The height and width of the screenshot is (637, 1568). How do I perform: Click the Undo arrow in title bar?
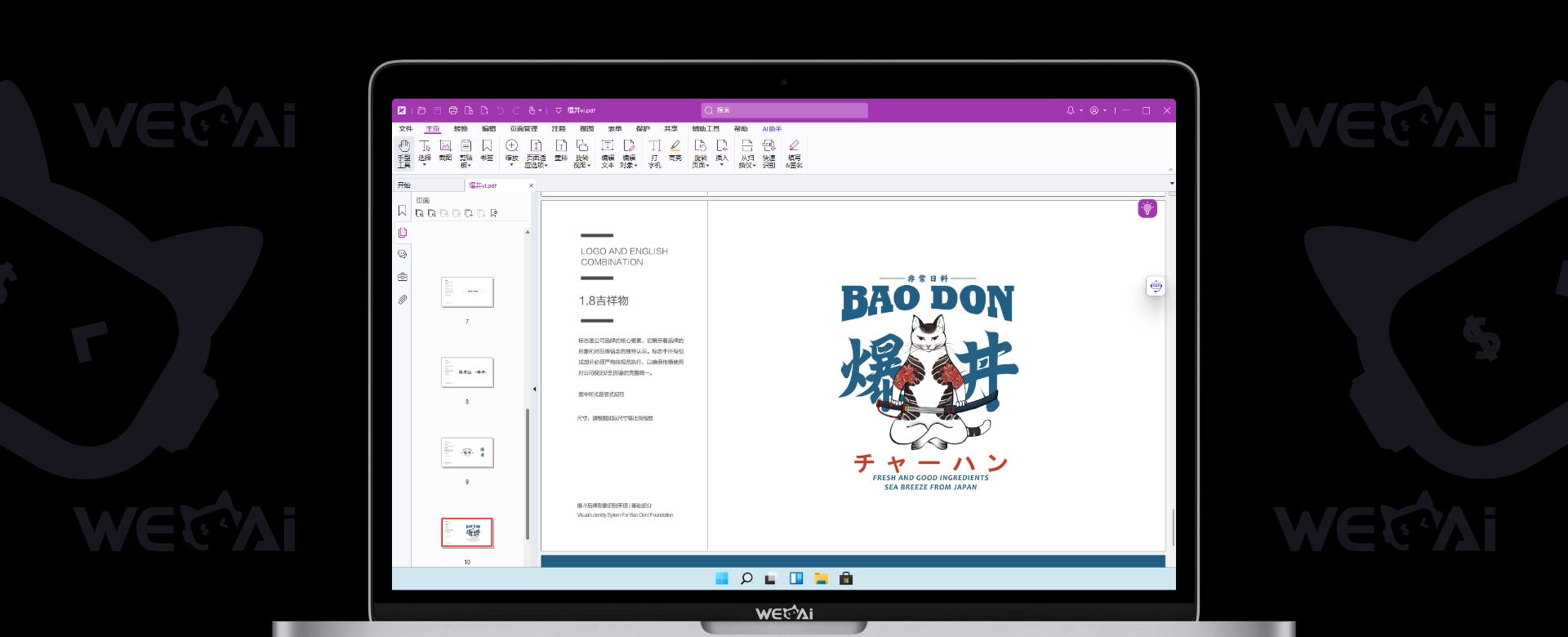click(x=500, y=110)
